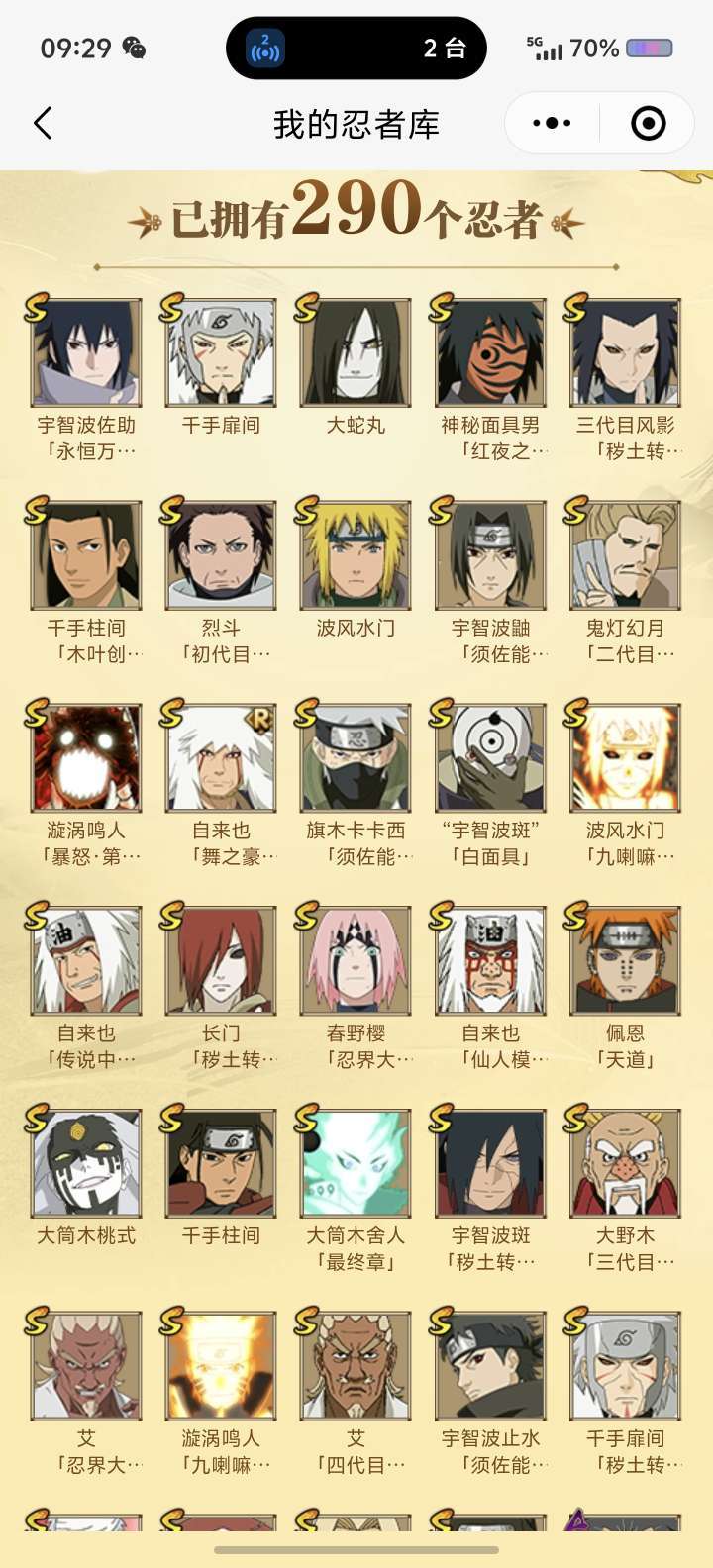Select the 大蛇丸 ninja portrait
Screen dimensions: 713x1568
click(356, 352)
